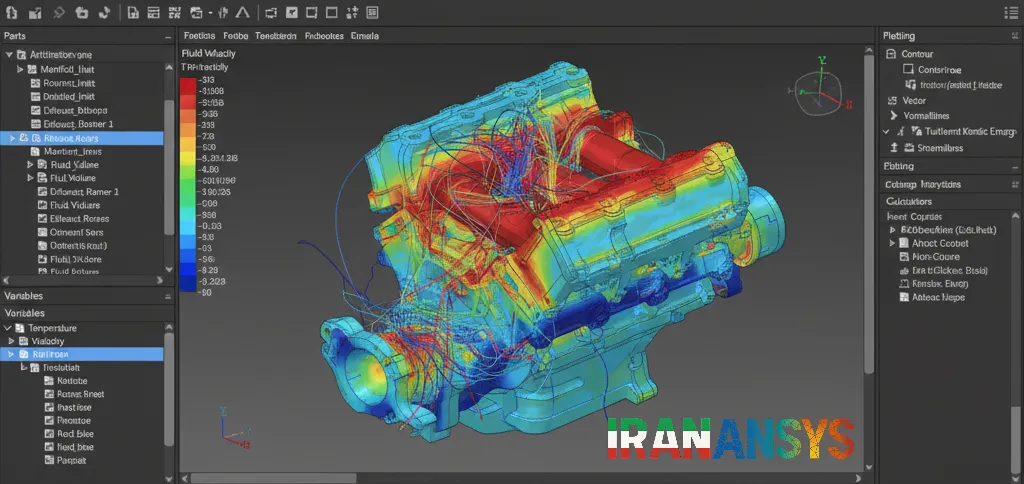Switch to the 'Foetbios' tab above the viewport
This screenshot has width=1024, height=484.
pos(200,36)
